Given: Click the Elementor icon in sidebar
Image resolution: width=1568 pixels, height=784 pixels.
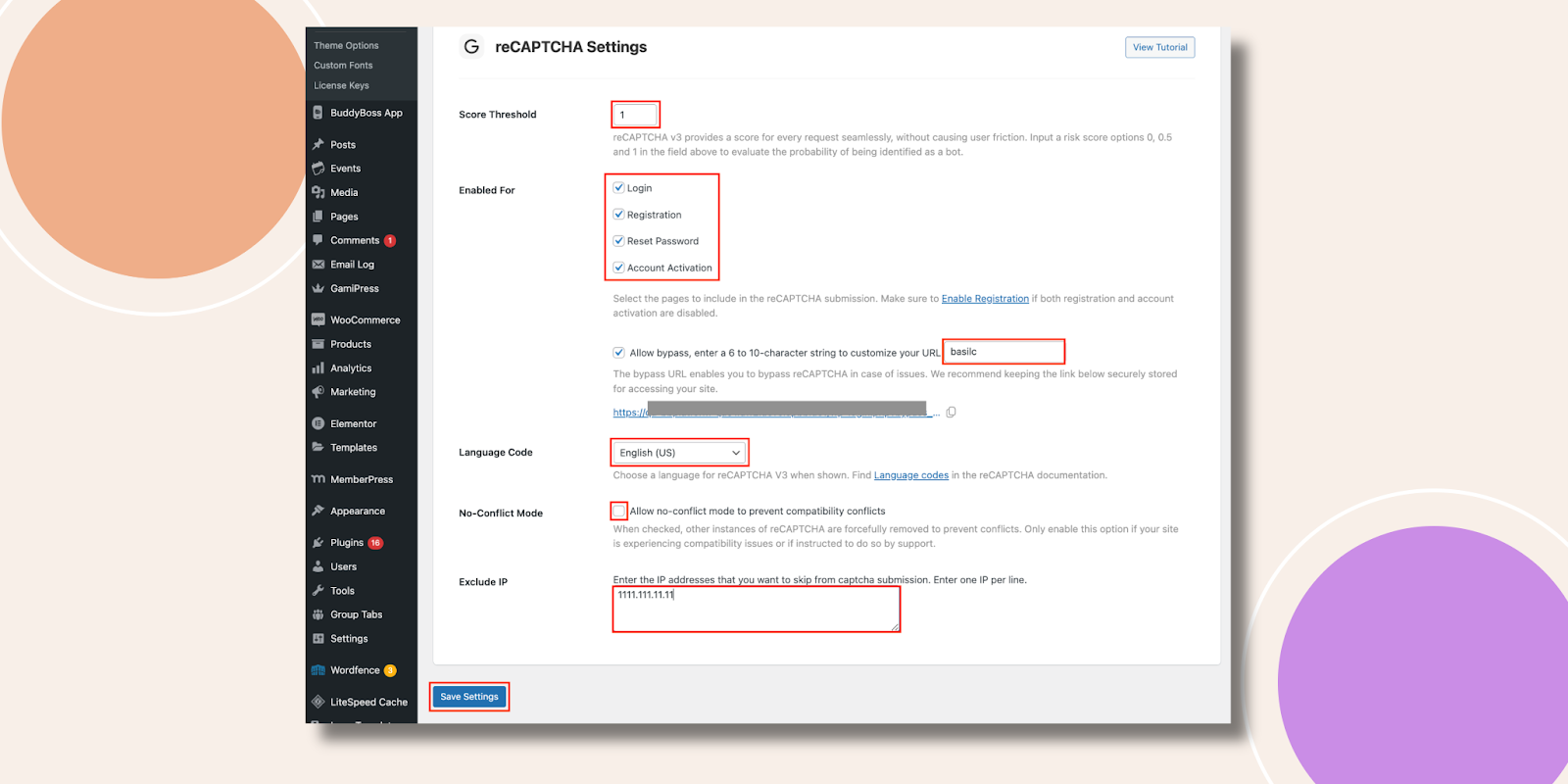Looking at the screenshot, I should point(318,423).
